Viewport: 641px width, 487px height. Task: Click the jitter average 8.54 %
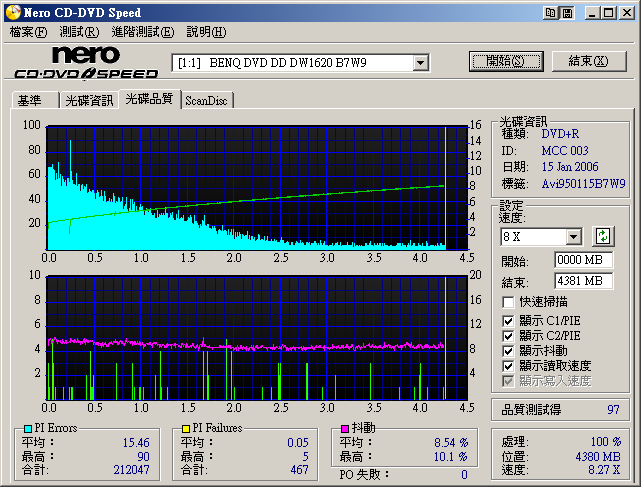(451, 443)
